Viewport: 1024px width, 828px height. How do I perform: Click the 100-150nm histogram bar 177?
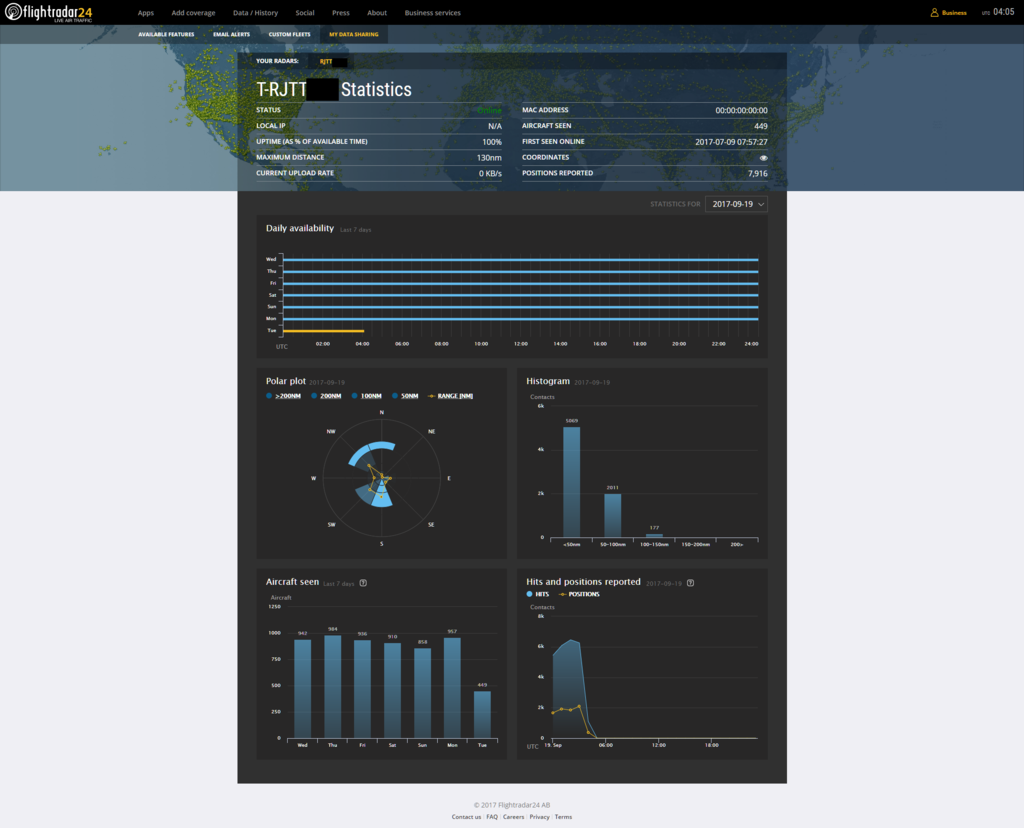point(654,535)
